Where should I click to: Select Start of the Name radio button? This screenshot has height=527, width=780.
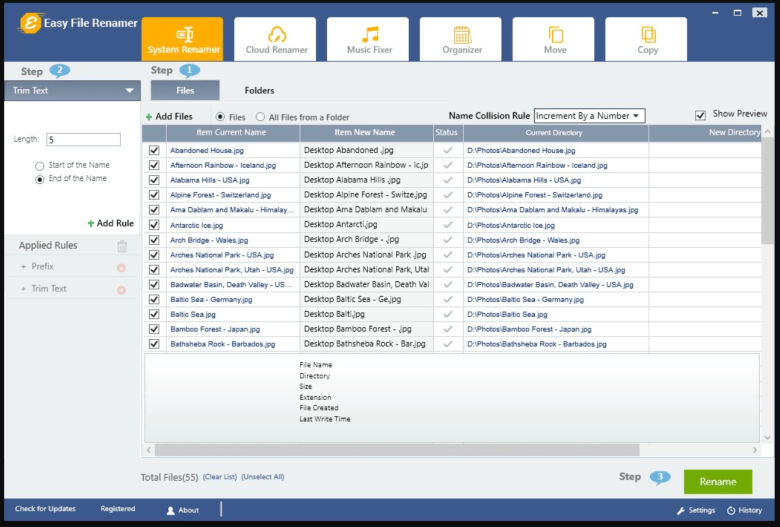tap(40, 166)
